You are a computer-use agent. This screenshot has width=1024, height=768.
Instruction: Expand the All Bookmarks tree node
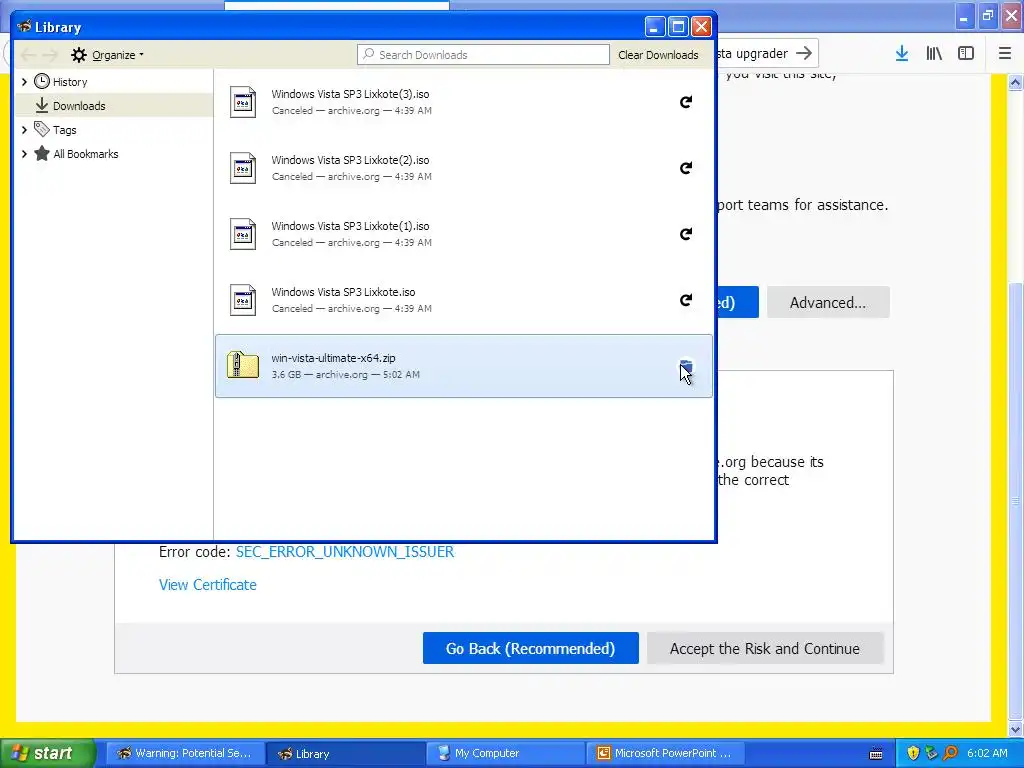(x=24, y=154)
